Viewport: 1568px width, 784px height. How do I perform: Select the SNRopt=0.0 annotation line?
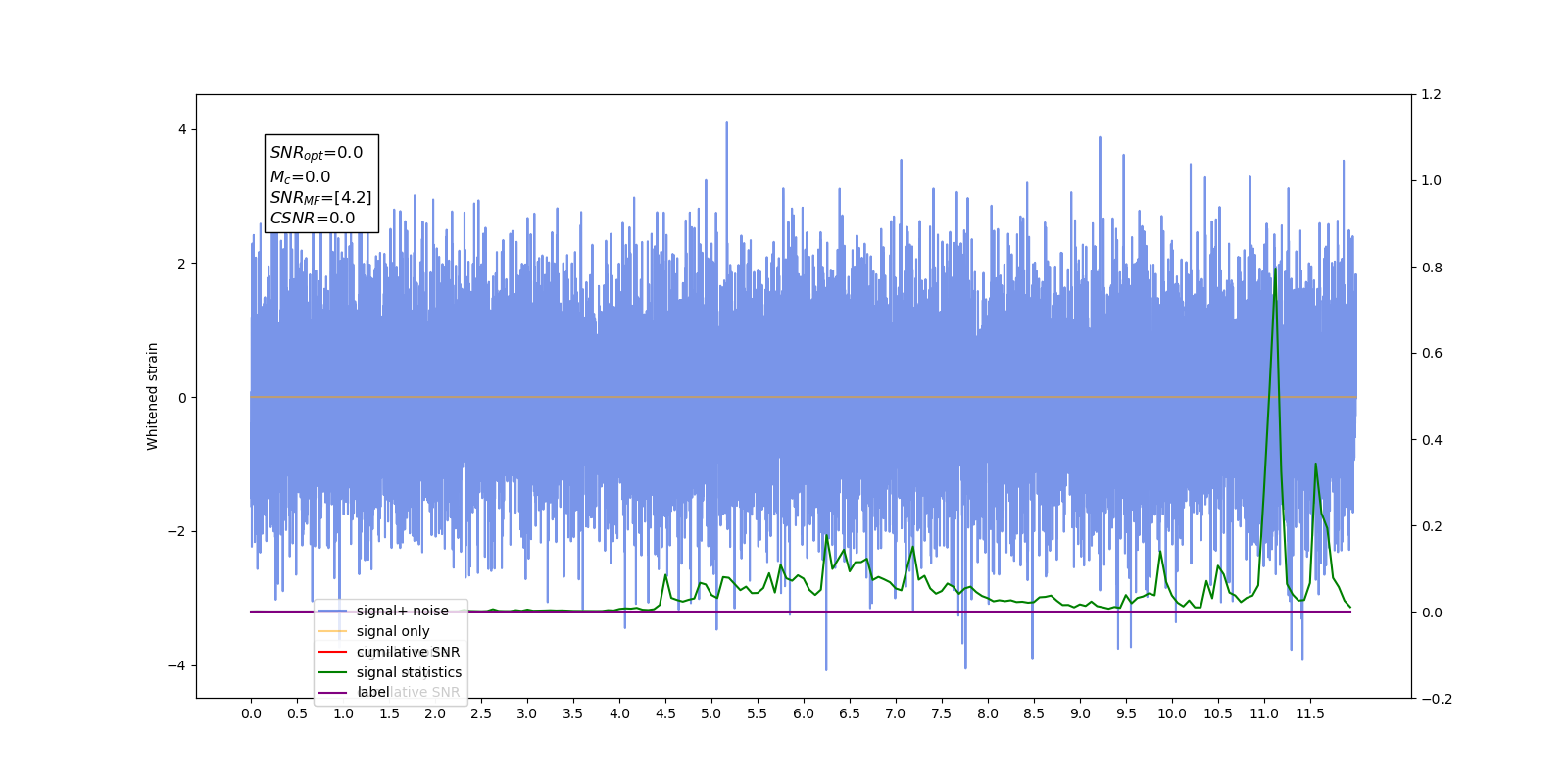[x=317, y=153]
